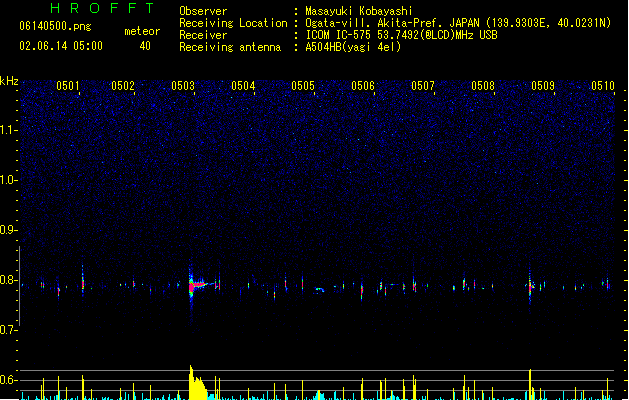Click the 0.7 kHz axis label
Viewport: 629px width, 400px height.
pos(8,330)
